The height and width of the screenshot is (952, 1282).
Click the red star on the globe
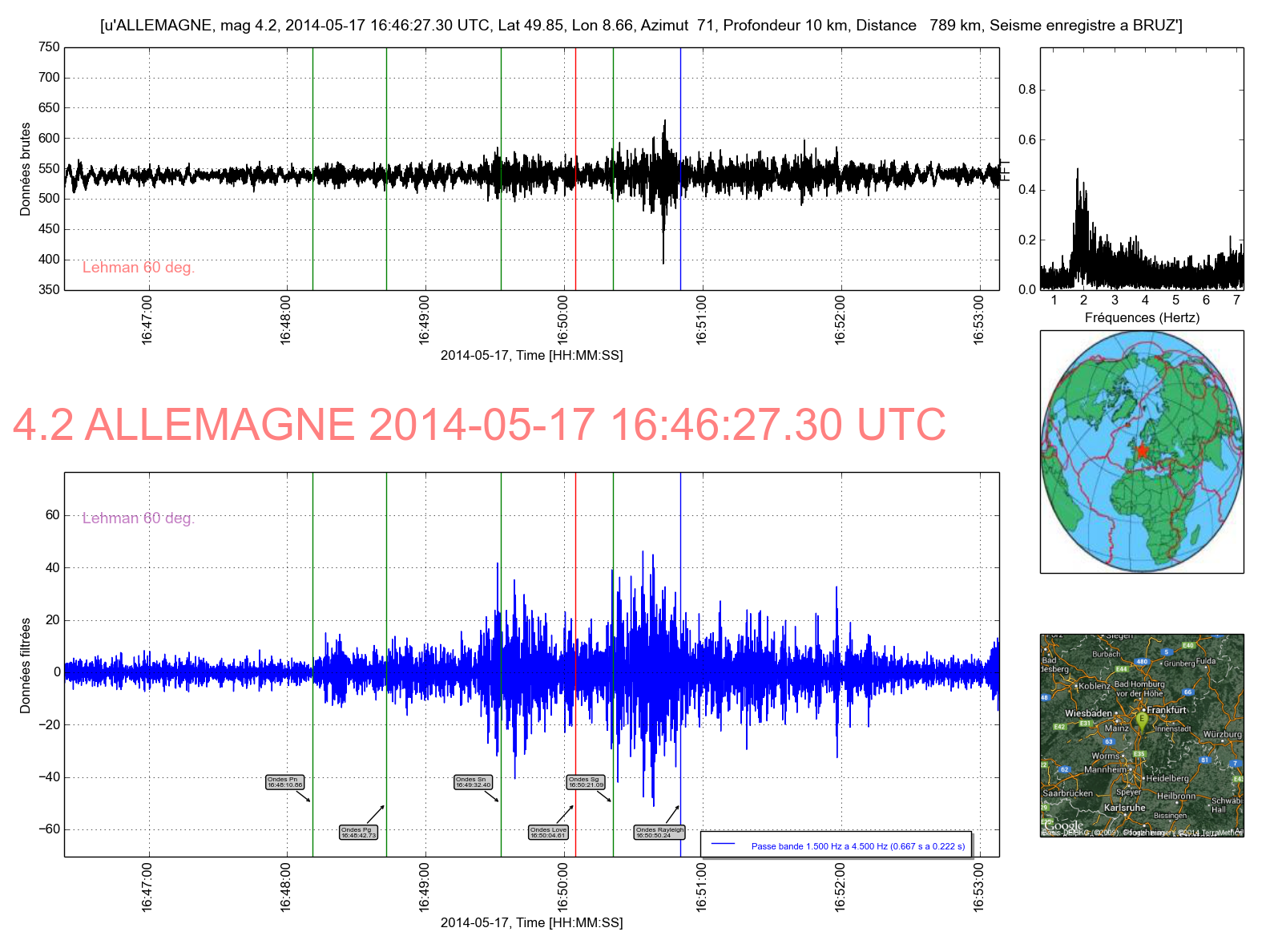(x=1142, y=450)
